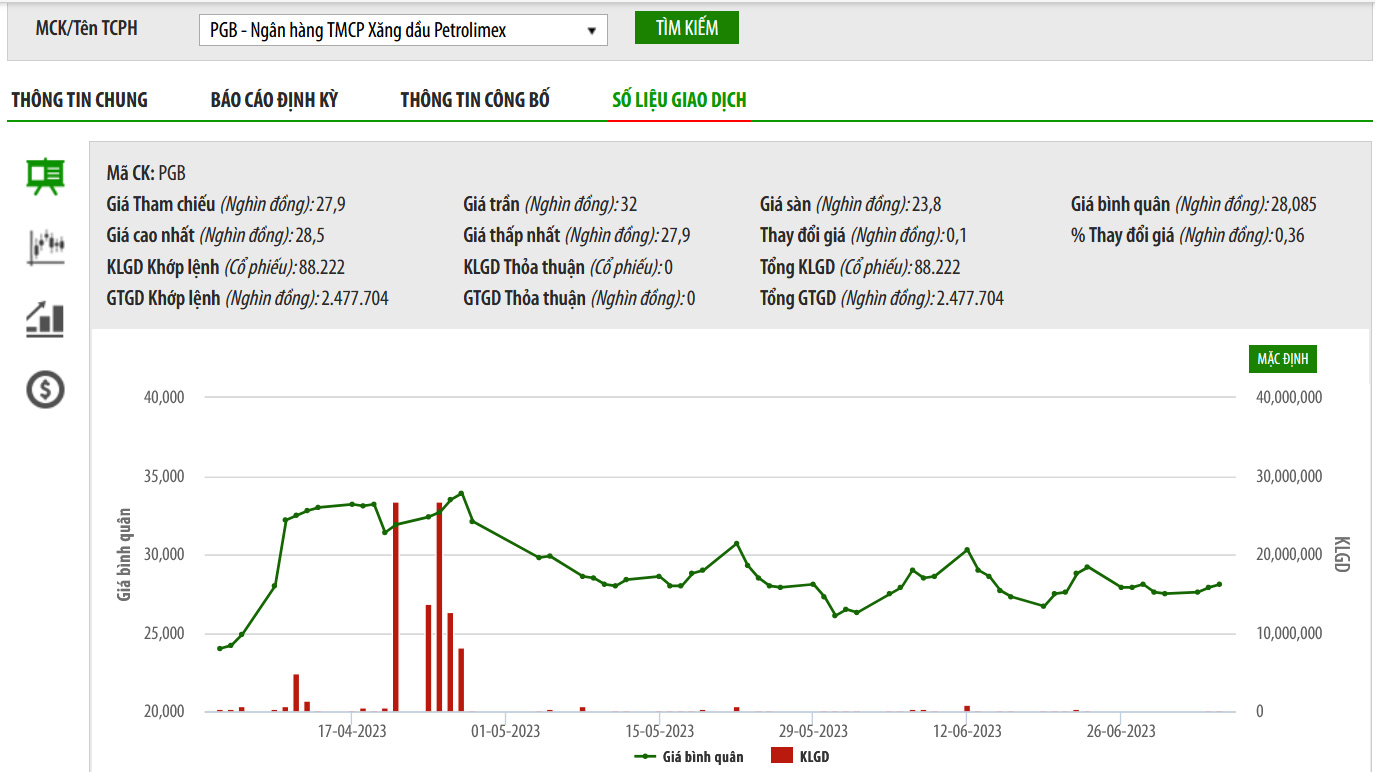Click the green line peak above 12-06-2023
This screenshot has height=772, width=1375.
[x=967, y=549]
